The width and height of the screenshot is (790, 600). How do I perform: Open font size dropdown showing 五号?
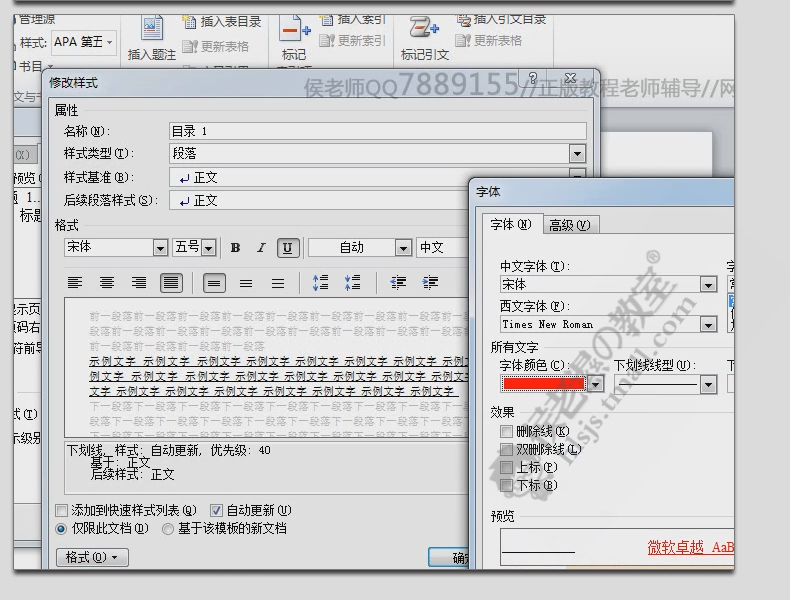click(x=209, y=248)
